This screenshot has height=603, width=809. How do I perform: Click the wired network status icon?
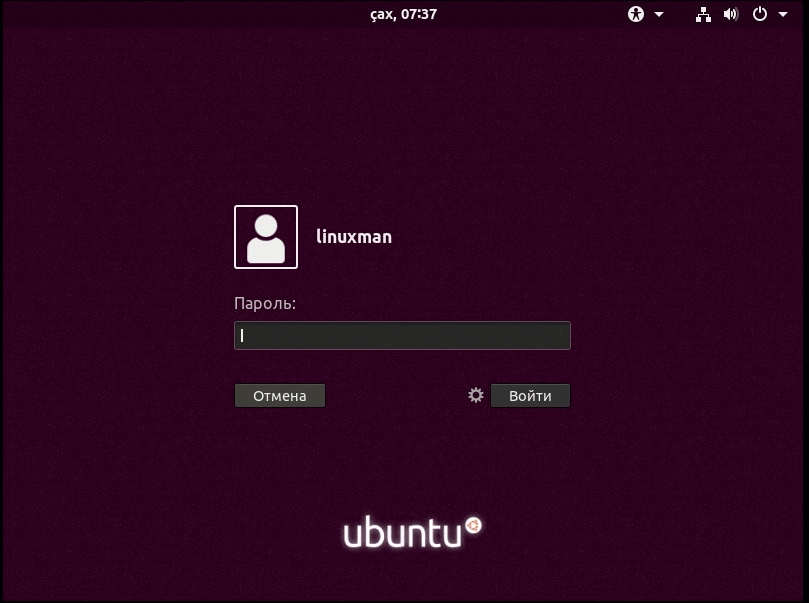pos(703,14)
